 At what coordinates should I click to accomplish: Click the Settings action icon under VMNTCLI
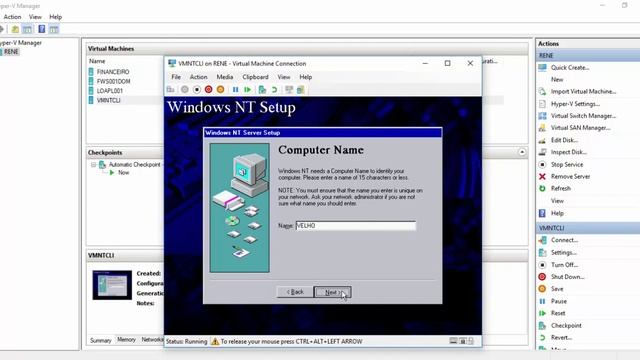click(542, 252)
